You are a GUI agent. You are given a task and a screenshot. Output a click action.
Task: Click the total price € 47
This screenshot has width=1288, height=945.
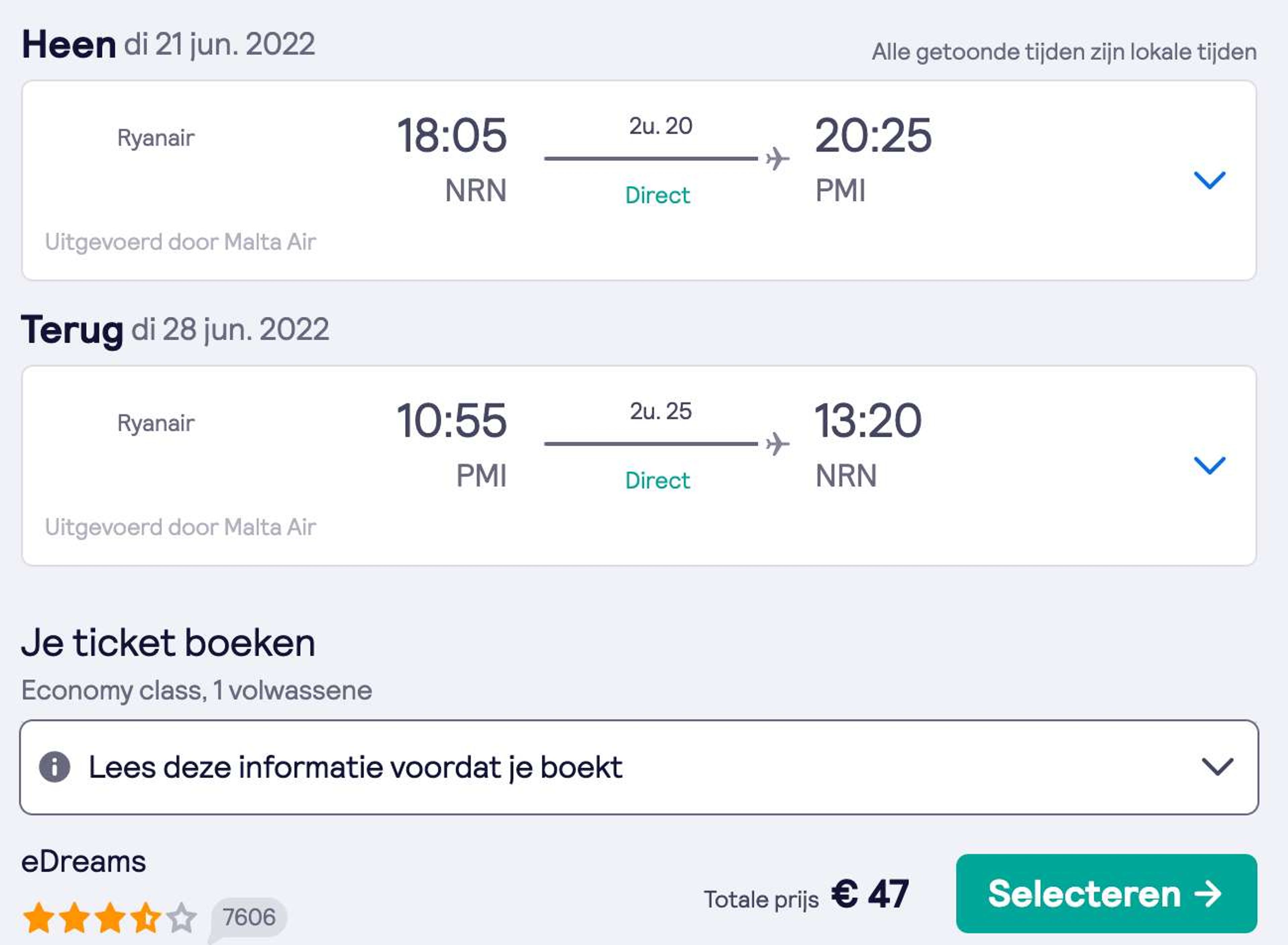870,893
